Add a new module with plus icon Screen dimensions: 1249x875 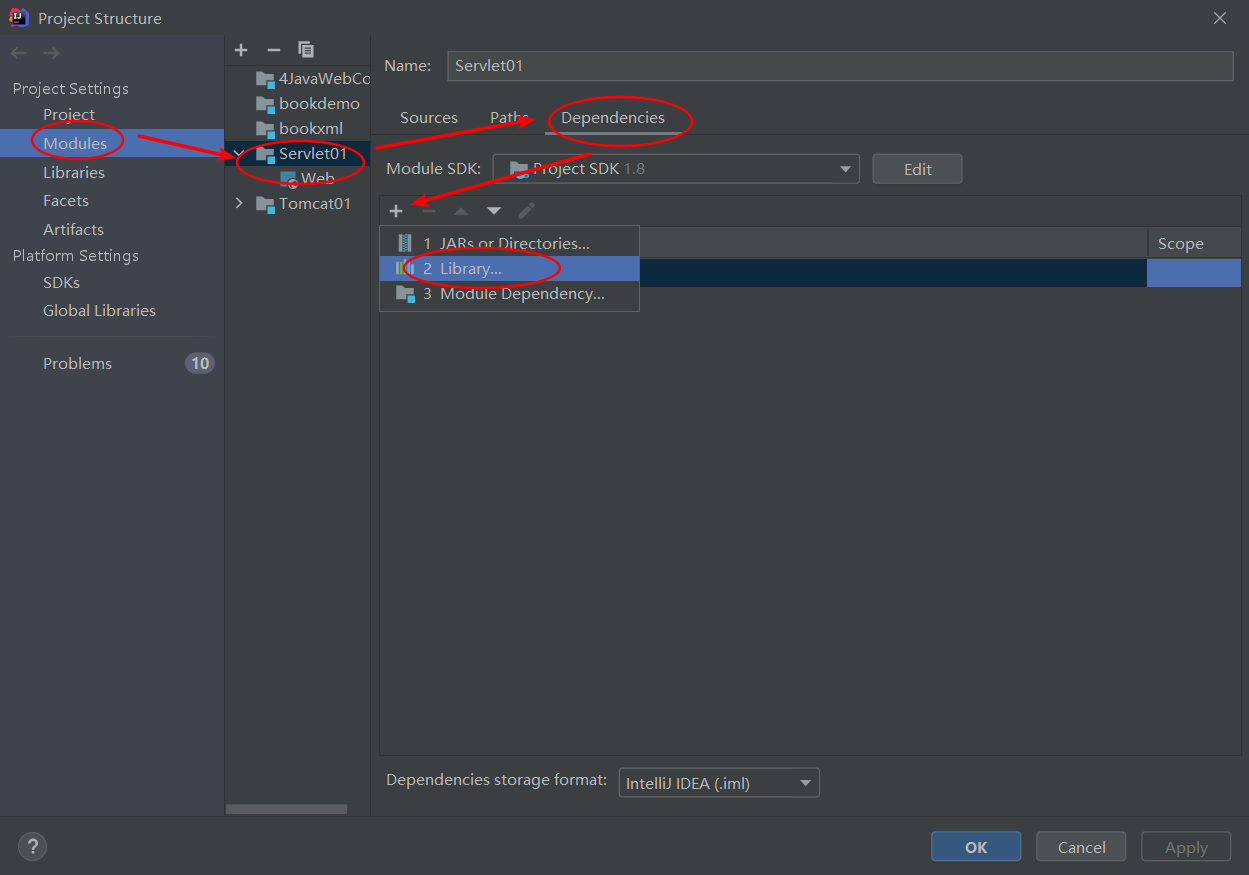click(241, 49)
